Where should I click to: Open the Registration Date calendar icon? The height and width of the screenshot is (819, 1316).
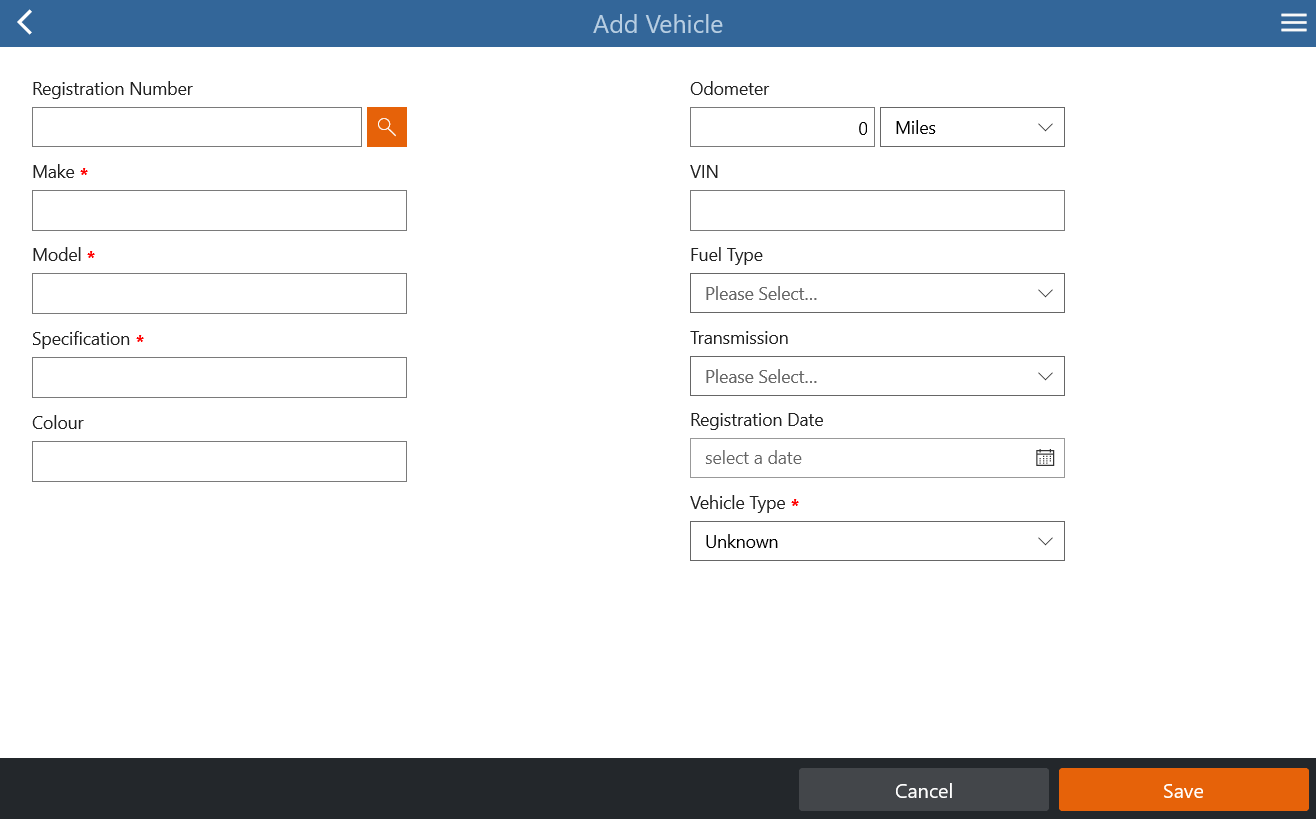1045,458
